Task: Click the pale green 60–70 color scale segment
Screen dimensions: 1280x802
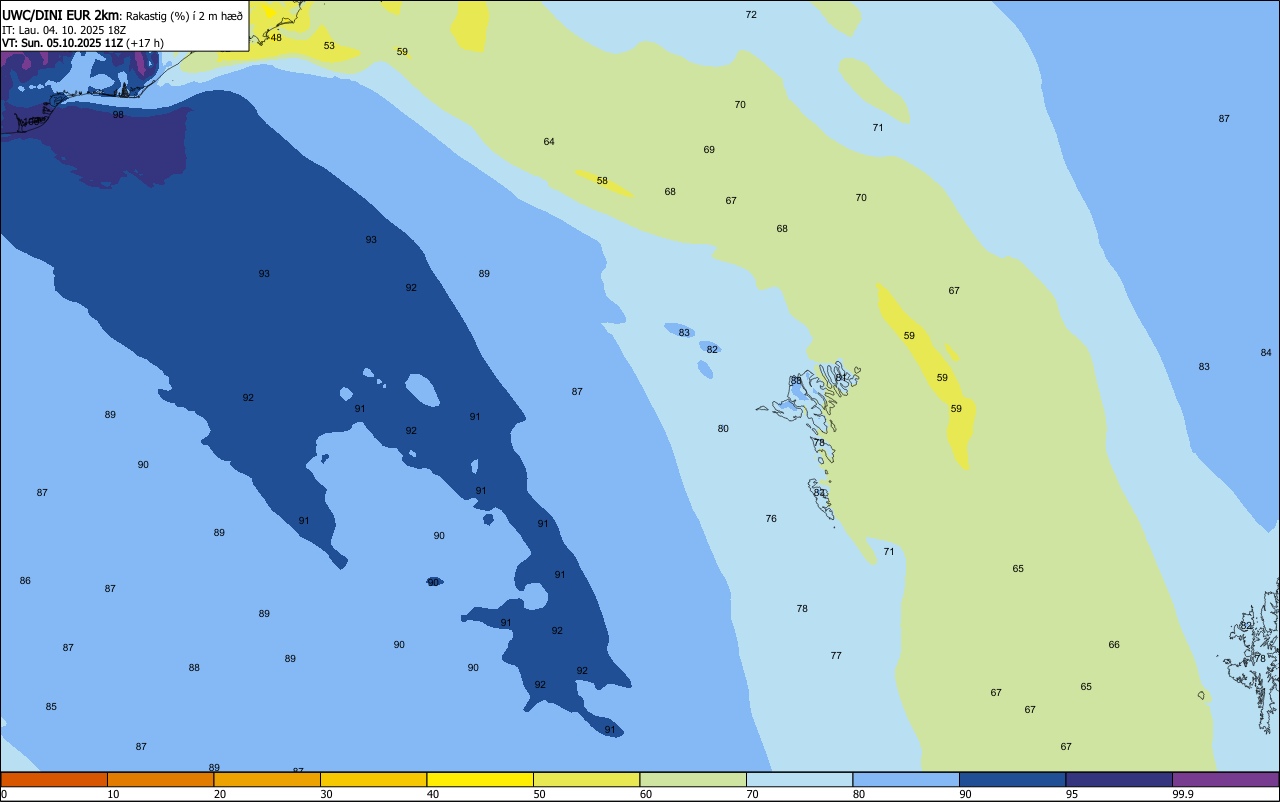Action: tap(693, 779)
